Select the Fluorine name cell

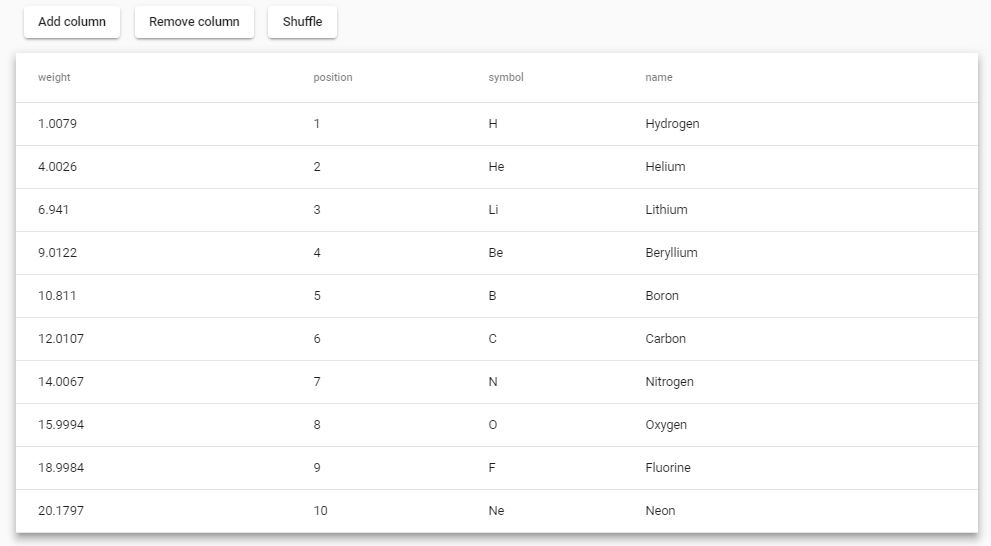[668, 468]
